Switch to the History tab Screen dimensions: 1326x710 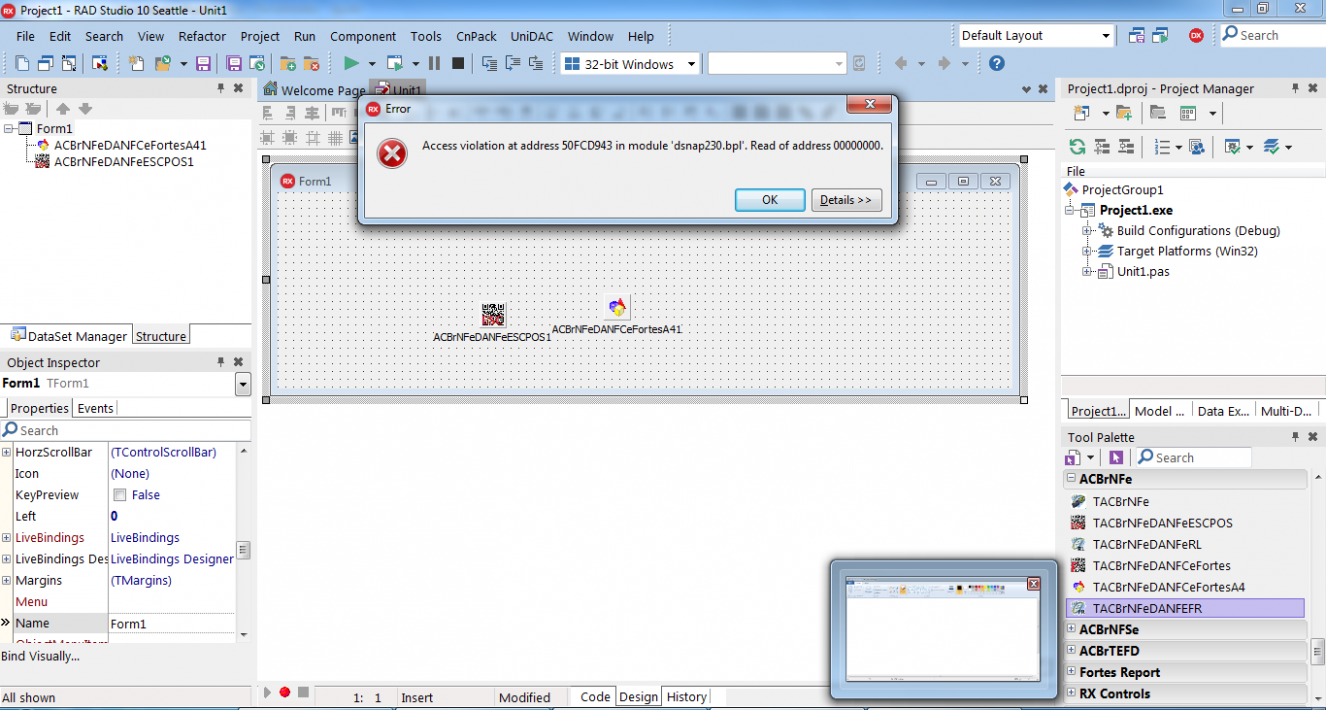click(686, 697)
